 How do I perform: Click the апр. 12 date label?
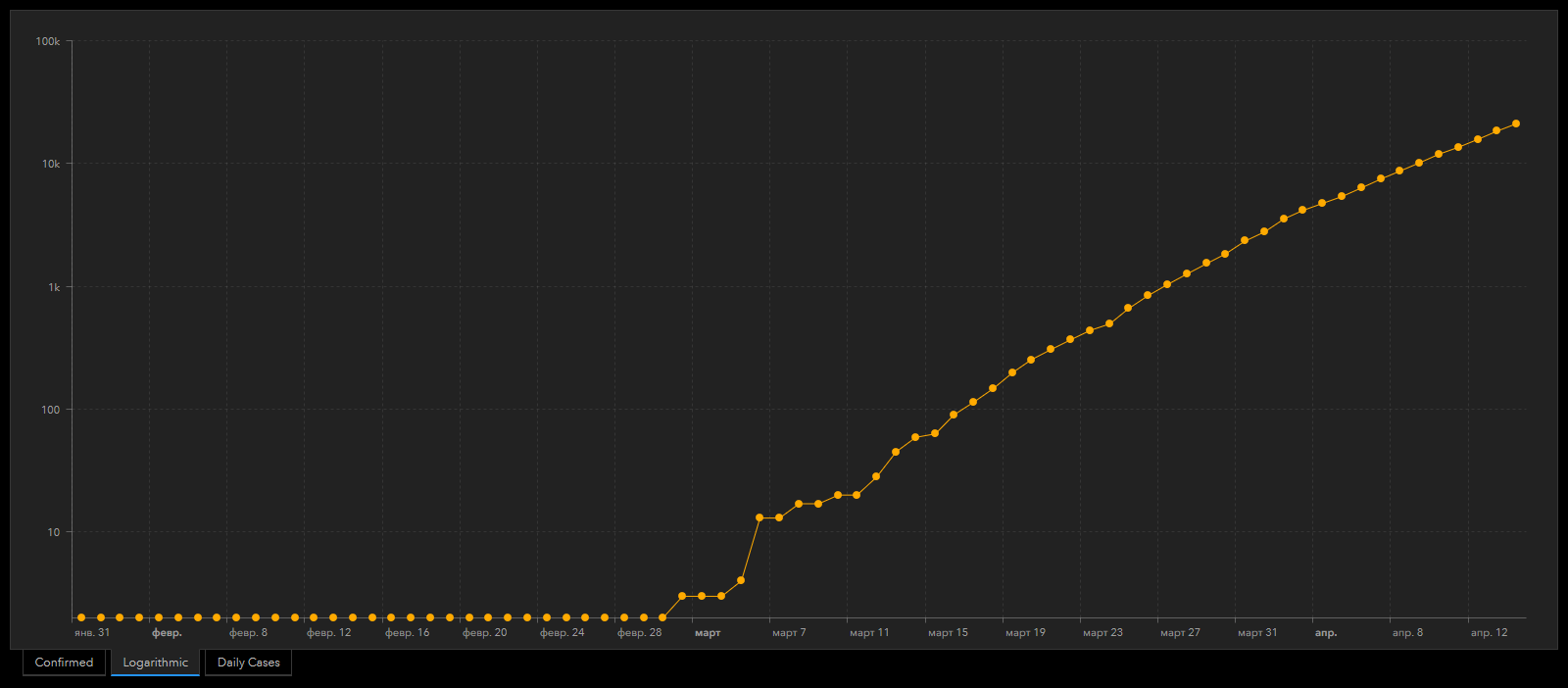point(1489,633)
